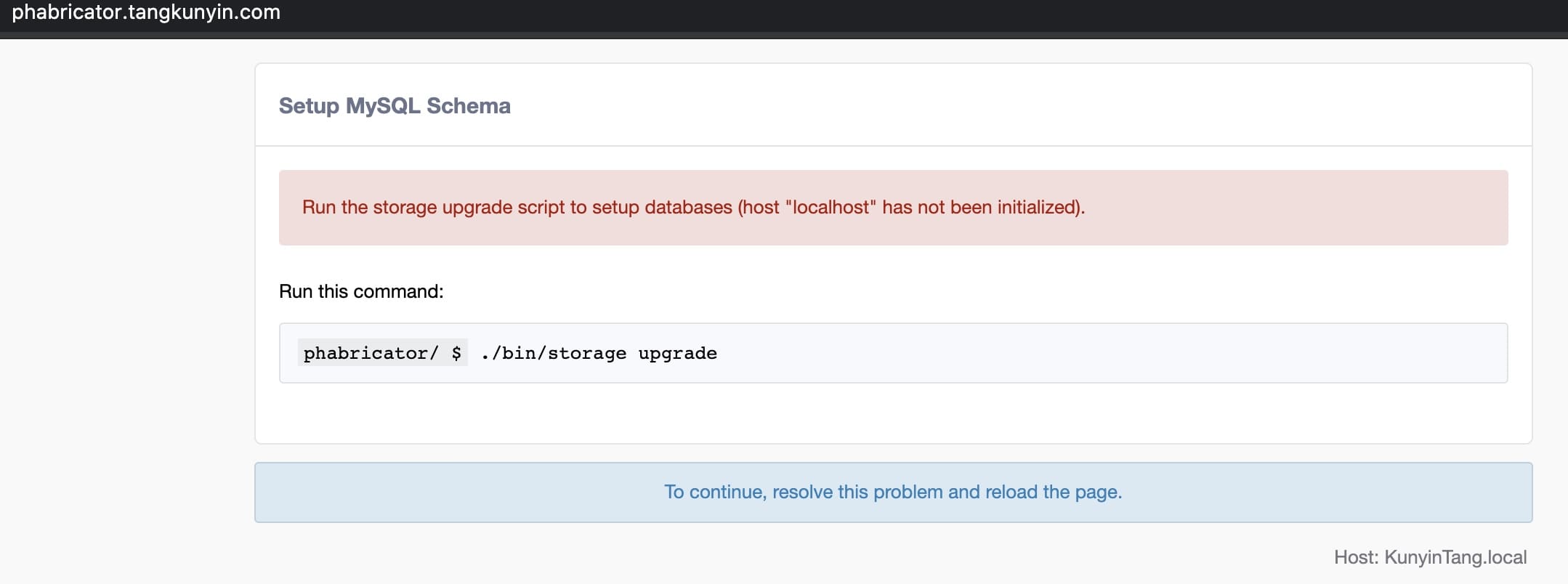This screenshot has width=1568, height=584.
Task: Click the "Run this command:" label
Action: tap(361, 291)
